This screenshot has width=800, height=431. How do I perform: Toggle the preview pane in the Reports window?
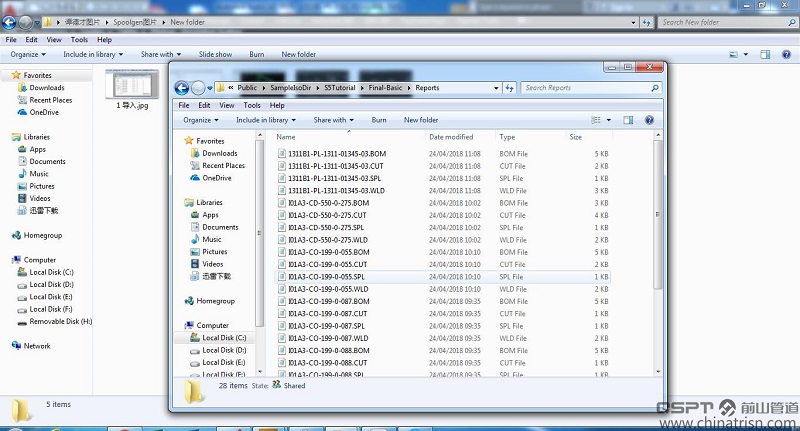point(628,120)
